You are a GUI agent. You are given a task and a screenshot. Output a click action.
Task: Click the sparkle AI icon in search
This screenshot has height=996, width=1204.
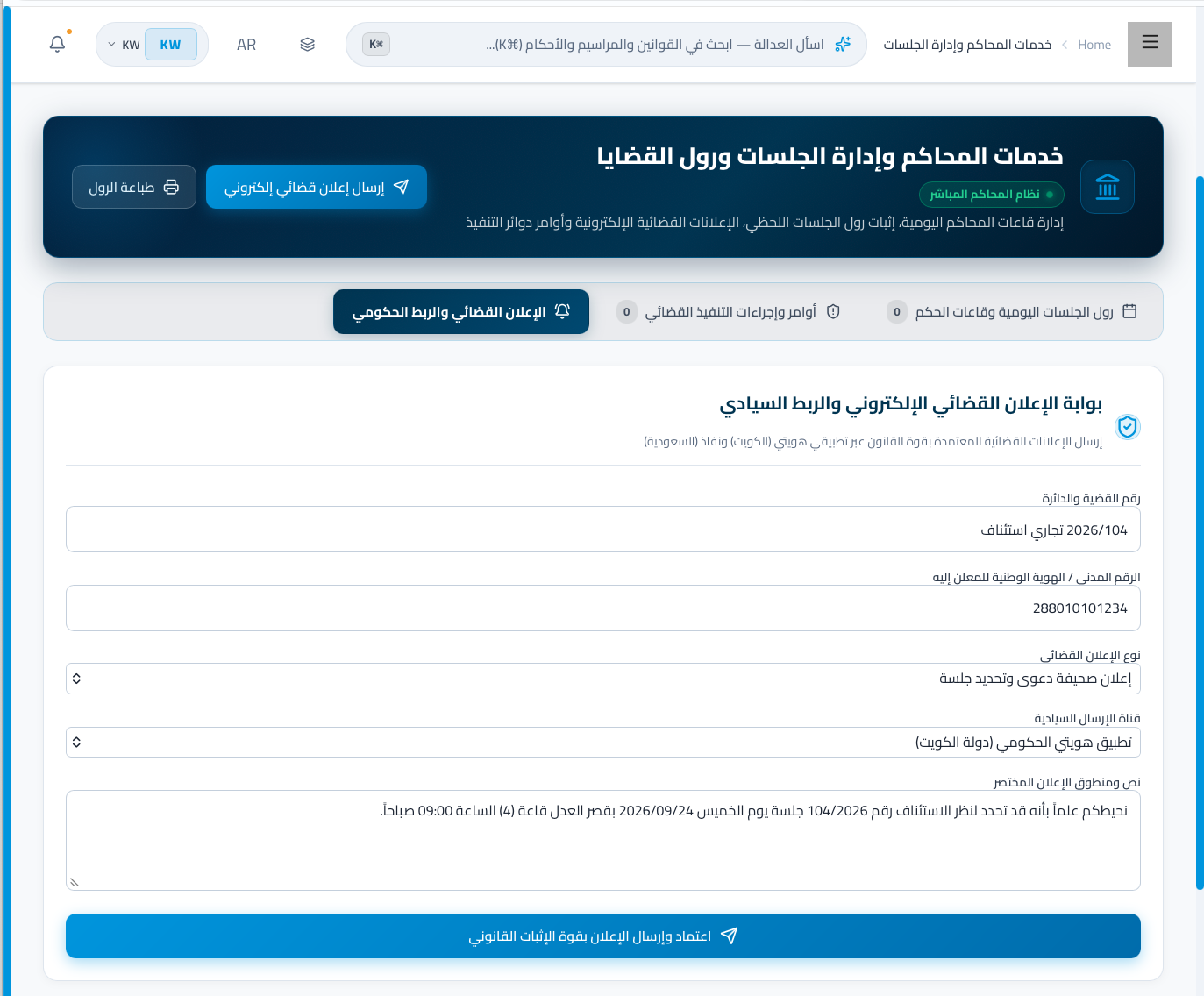click(x=843, y=45)
